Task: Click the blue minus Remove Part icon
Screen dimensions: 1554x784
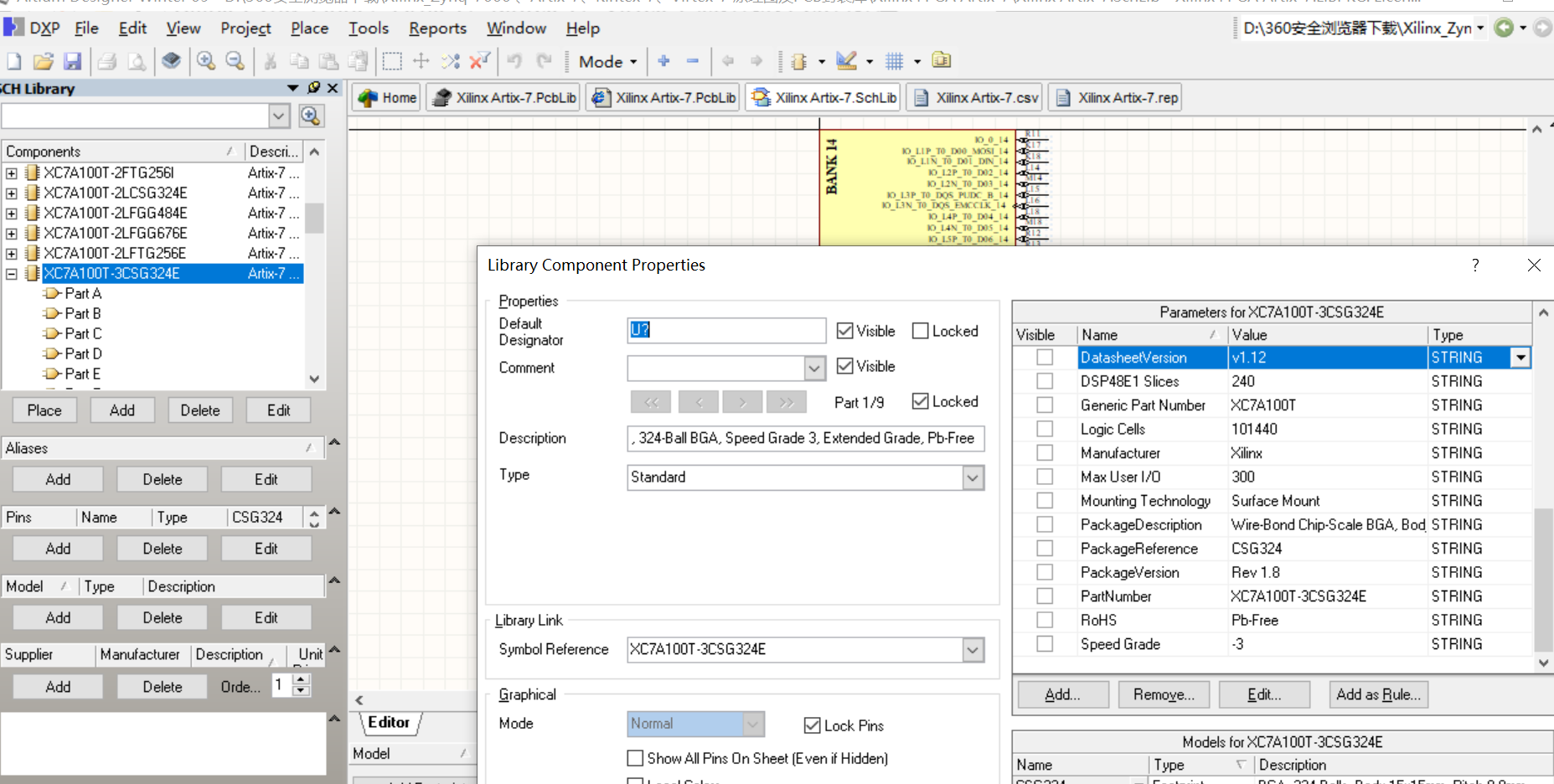Action: [693, 61]
